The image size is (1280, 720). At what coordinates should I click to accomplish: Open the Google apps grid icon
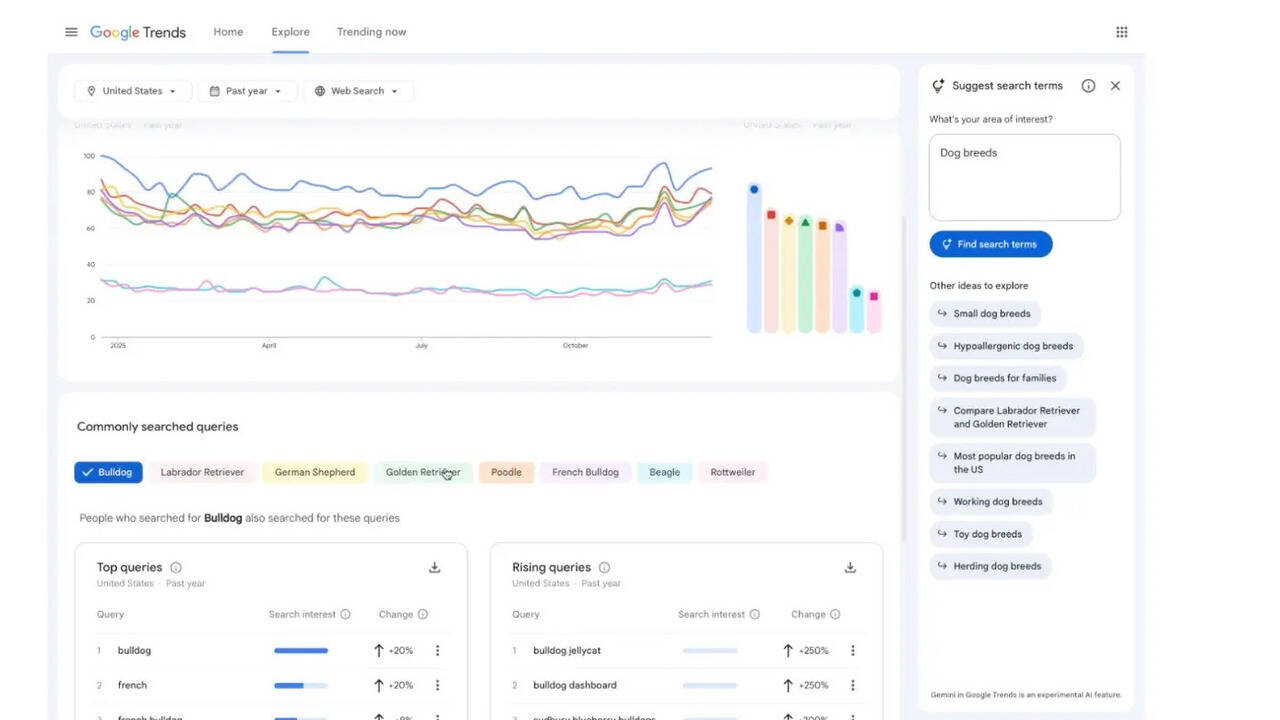1122,31
